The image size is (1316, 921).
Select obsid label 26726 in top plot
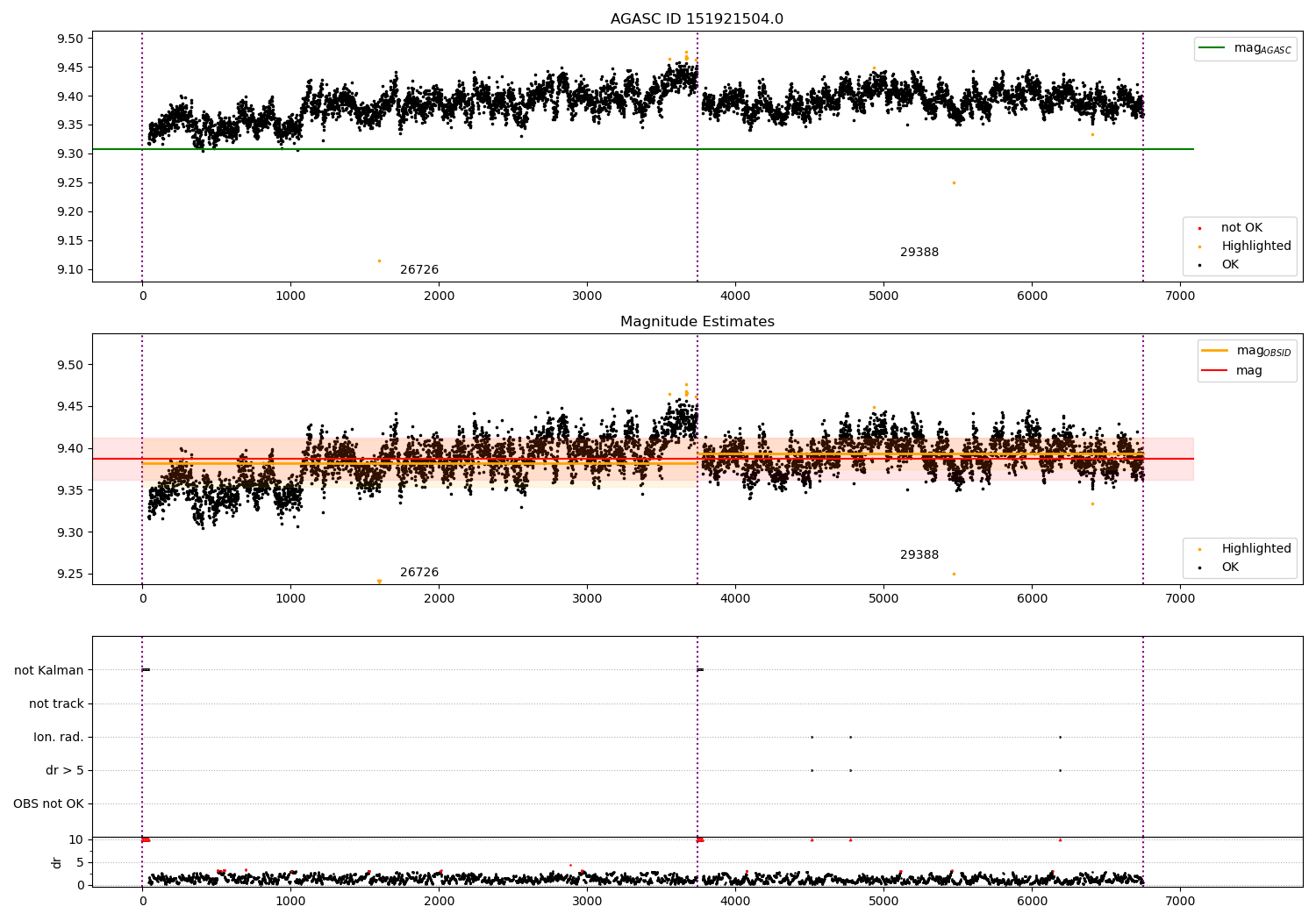pyautogui.click(x=419, y=270)
